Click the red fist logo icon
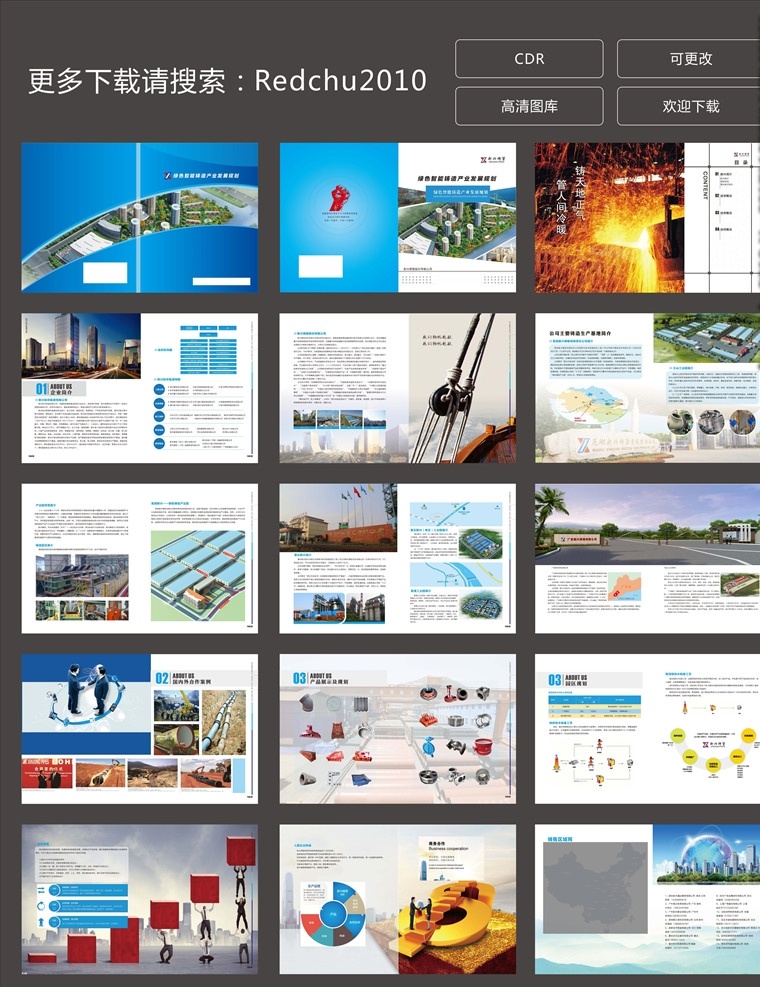Viewport: 760px width, 987px height. (x=339, y=198)
